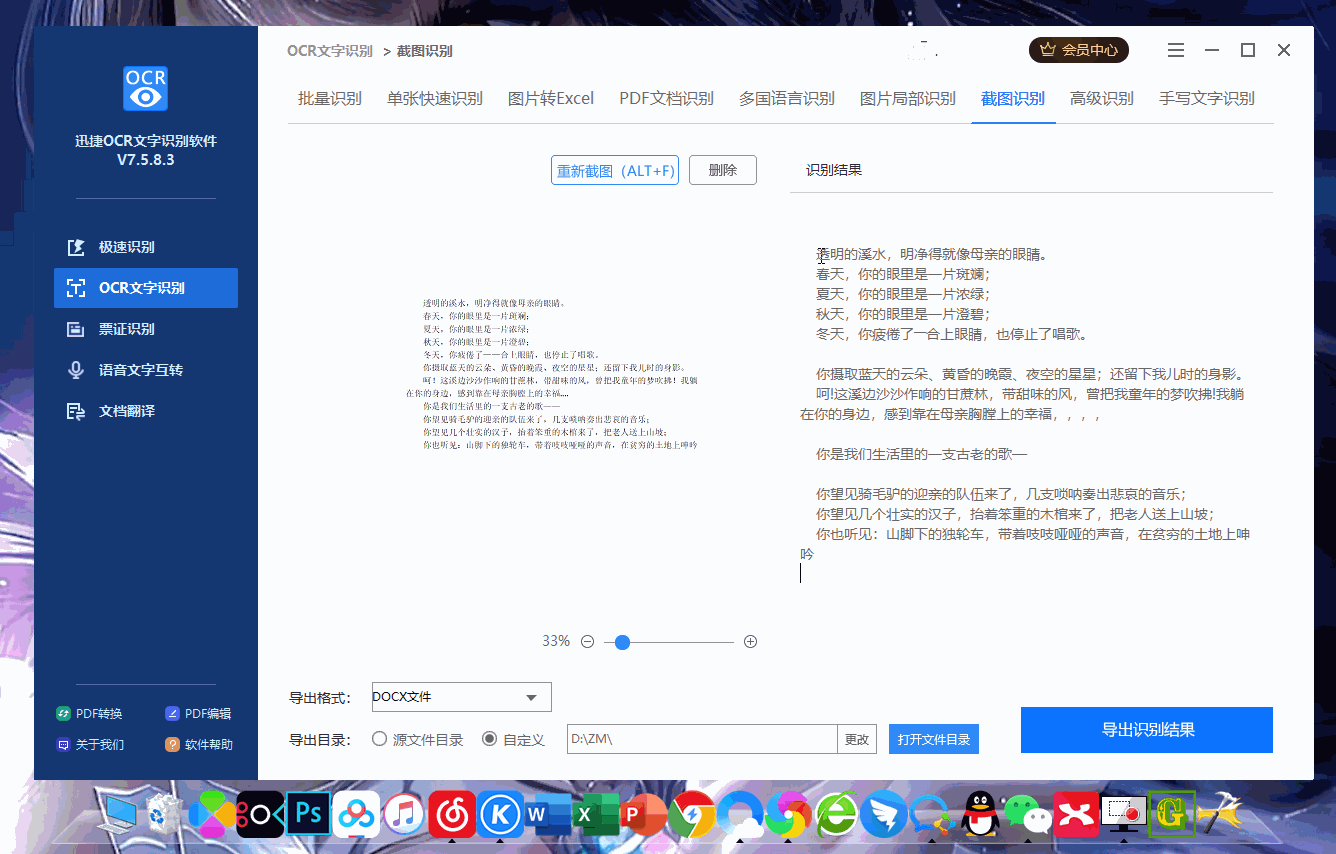Switch to 单张快速识别 tab
This screenshot has height=854, width=1336.
[x=435, y=98]
